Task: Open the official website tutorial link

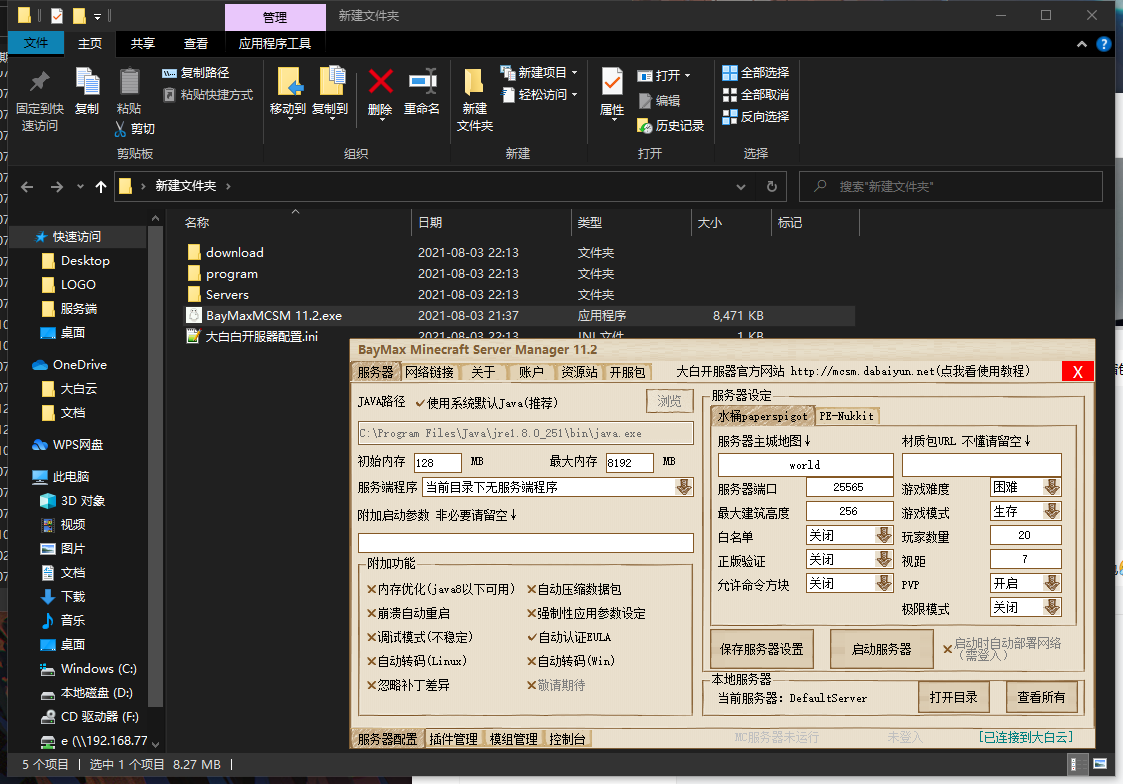Action: (852, 372)
